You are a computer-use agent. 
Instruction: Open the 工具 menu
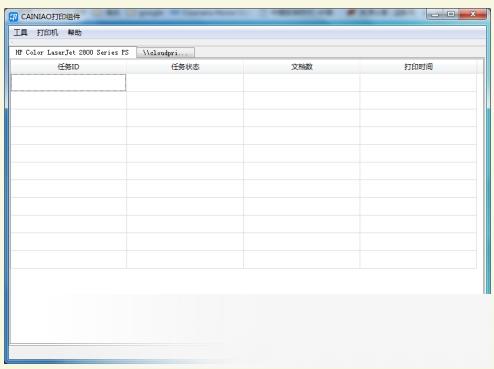21,33
